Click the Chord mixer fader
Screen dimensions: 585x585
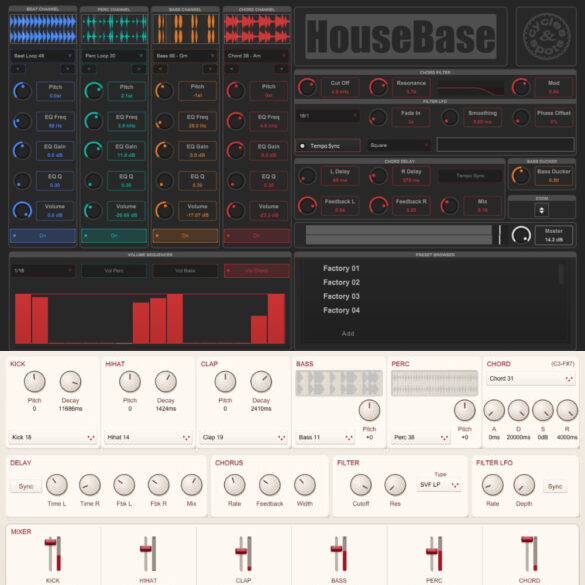click(527, 539)
